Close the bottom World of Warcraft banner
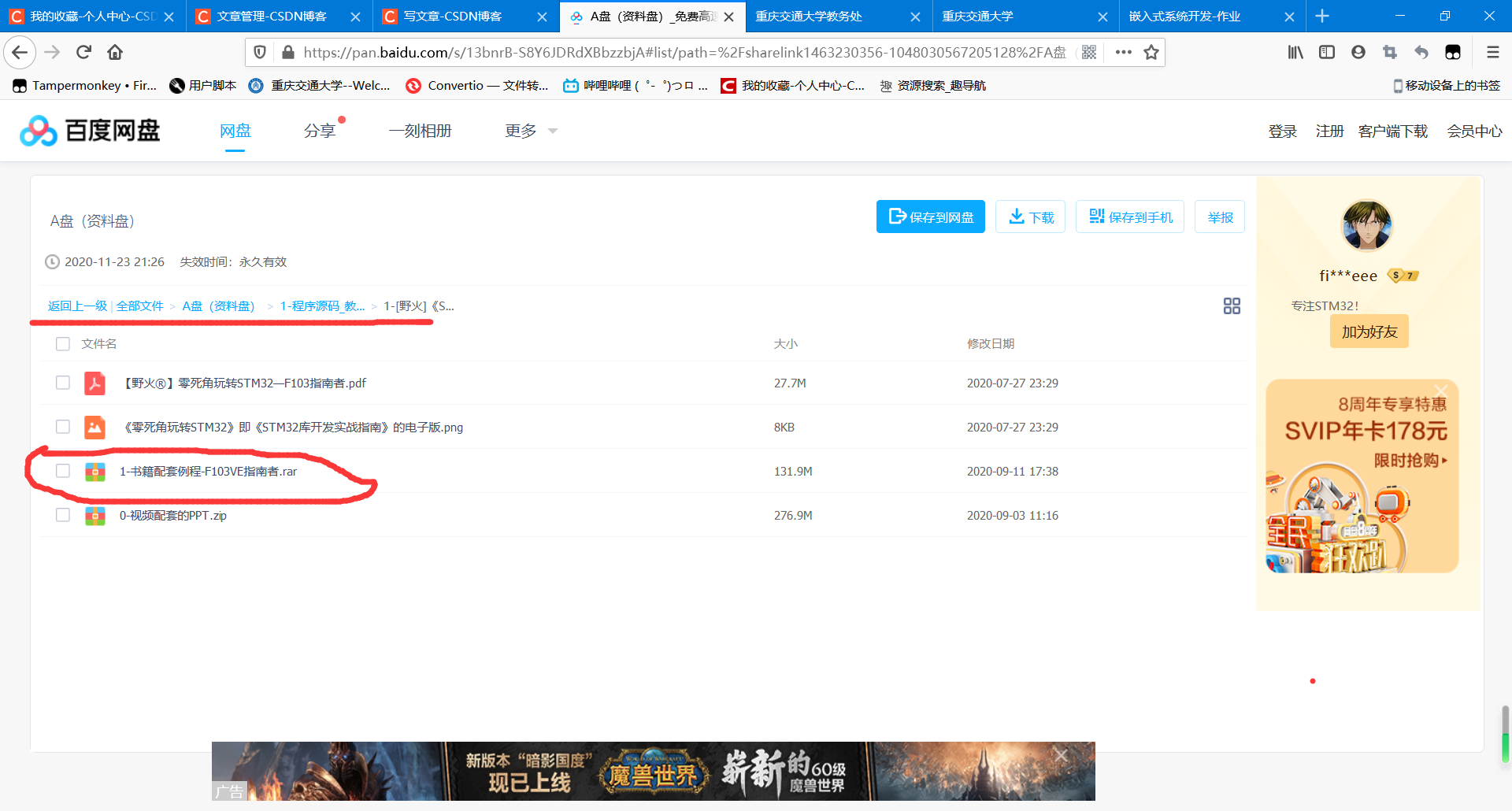1512x811 pixels. point(1061,755)
